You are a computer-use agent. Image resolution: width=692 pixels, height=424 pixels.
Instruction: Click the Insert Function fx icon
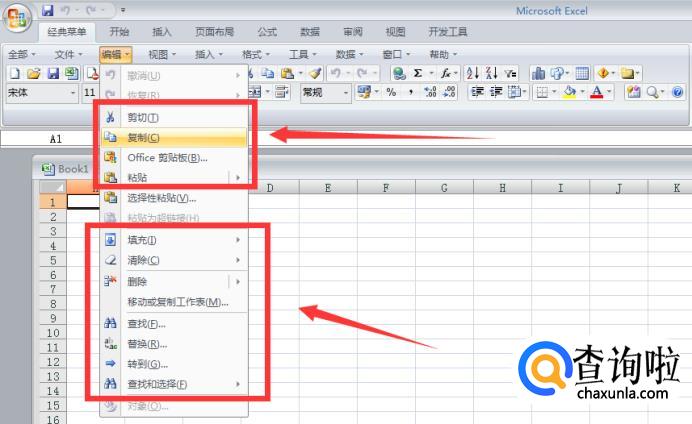[446, 73]
